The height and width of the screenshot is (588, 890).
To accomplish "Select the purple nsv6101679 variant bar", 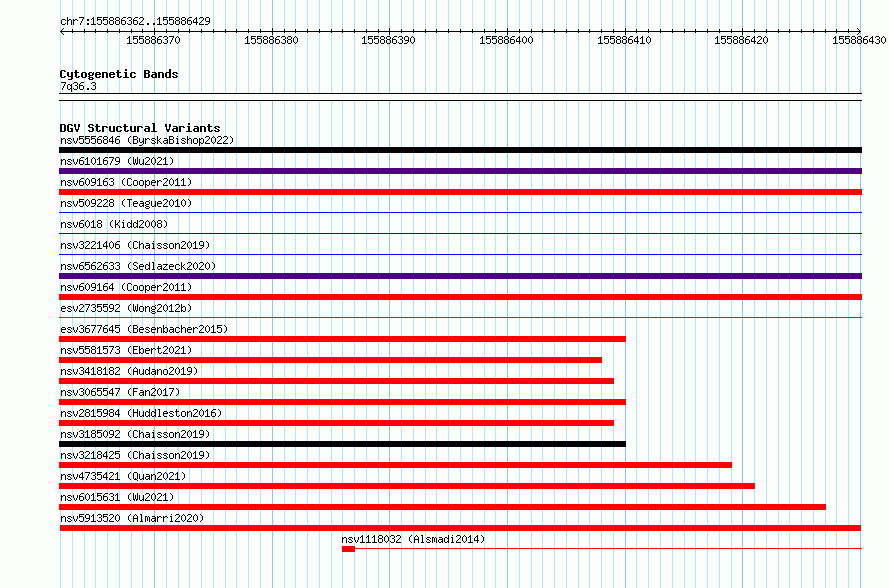I will 460,171.
